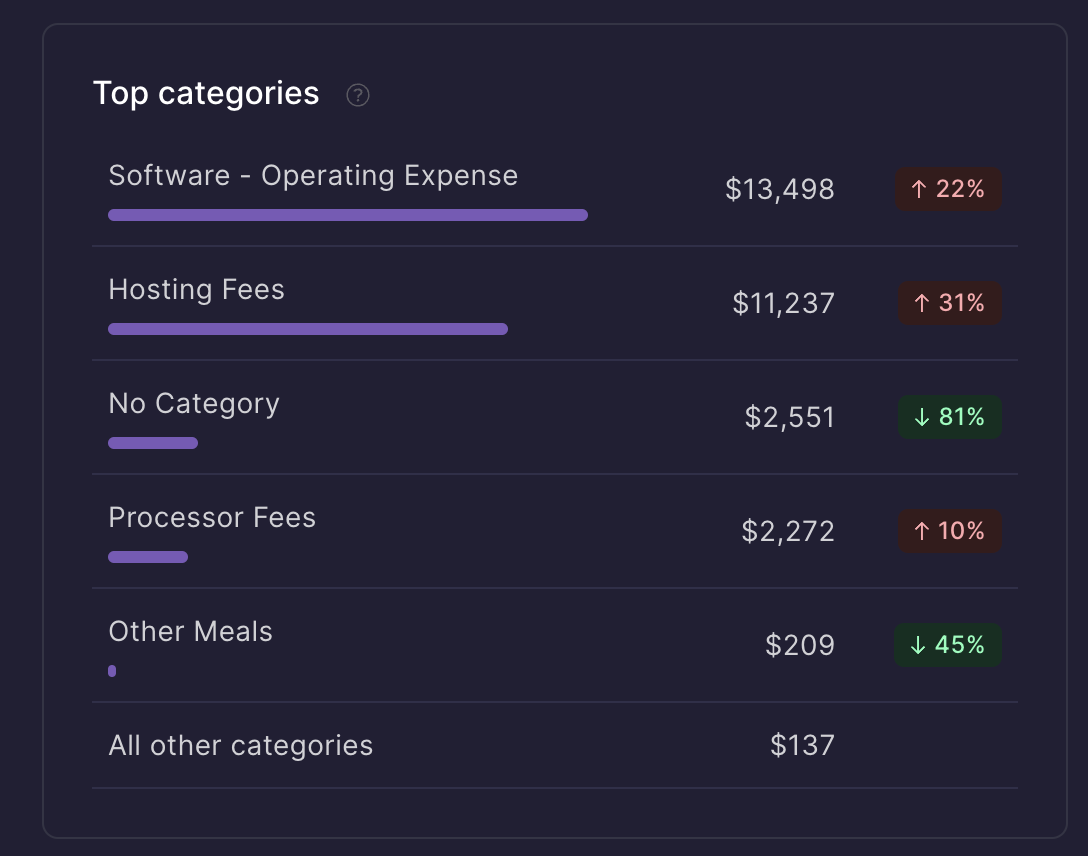Click the No Category row label
The image size is (1088, 856).
[194, 404]
